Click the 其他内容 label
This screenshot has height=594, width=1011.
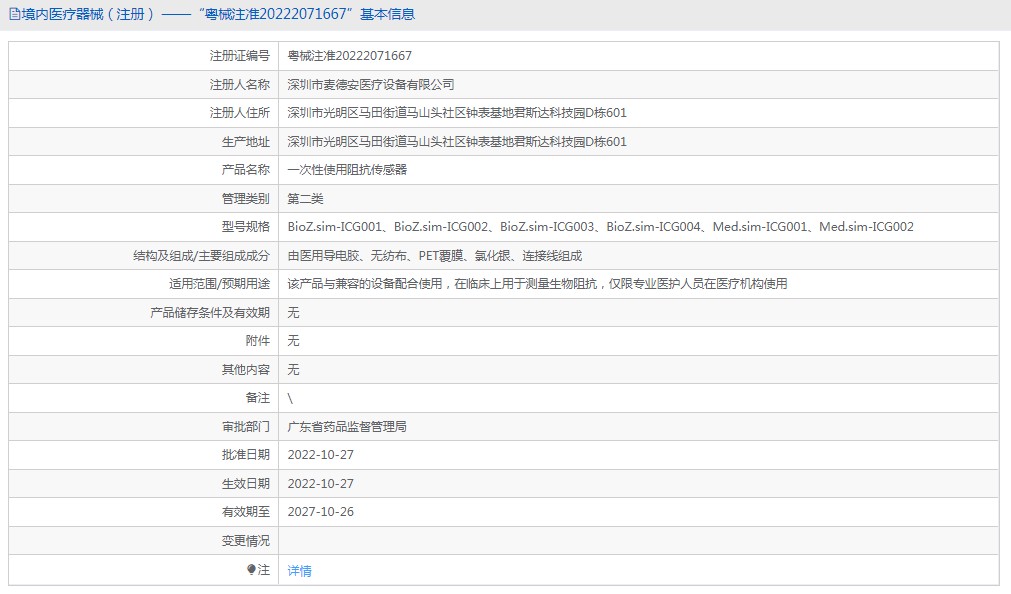click(246, 370)
